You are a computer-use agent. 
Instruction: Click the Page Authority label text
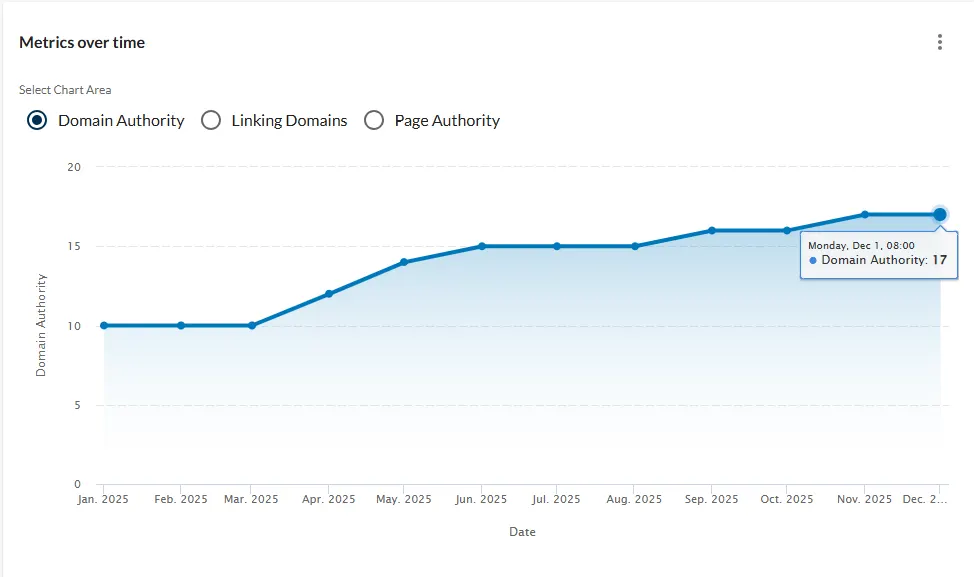[x=447, y=120]
